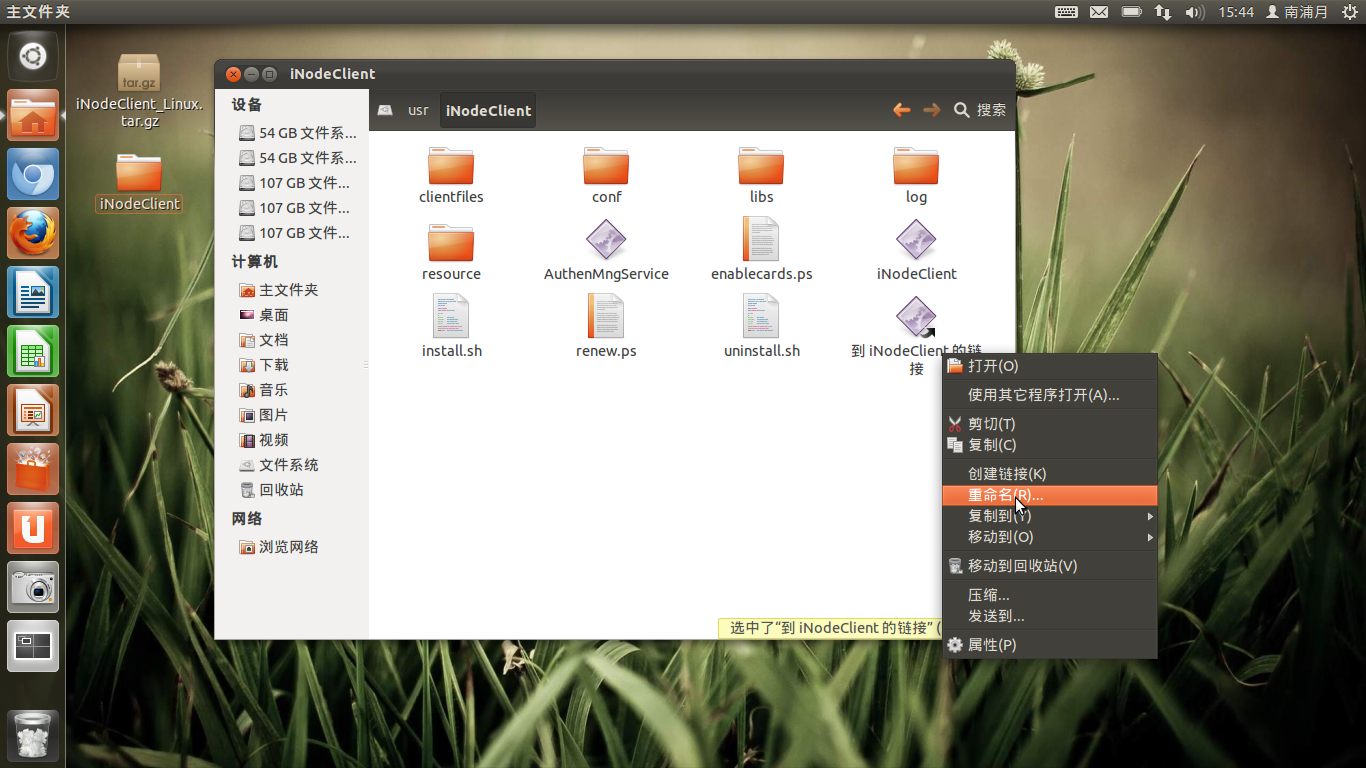This screenshot has width=1366, height=768.
Task: Choose 发送到... in the context menu
Action: tap(1050, 616)
